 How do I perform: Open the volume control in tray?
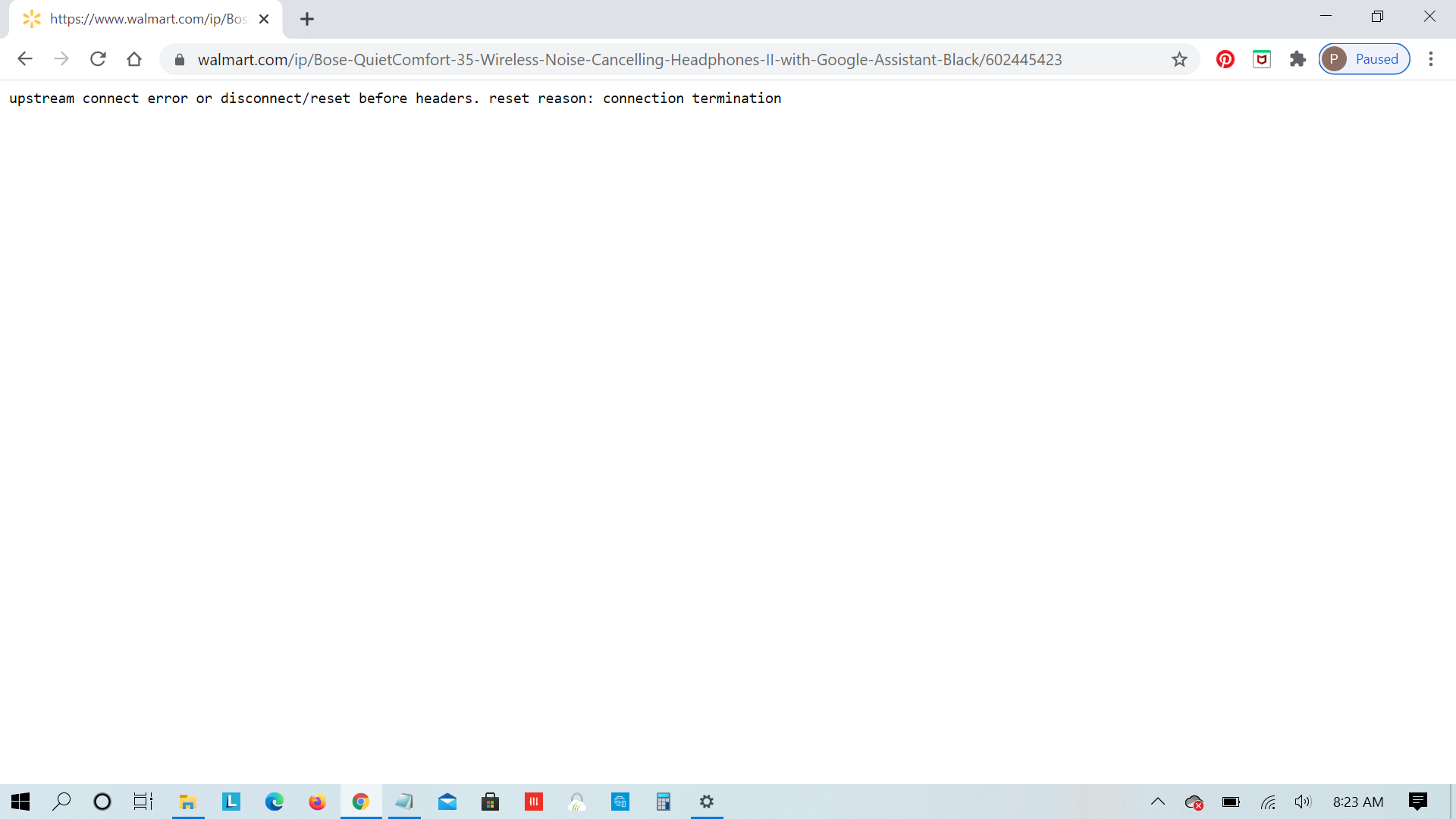[1303, 802]
